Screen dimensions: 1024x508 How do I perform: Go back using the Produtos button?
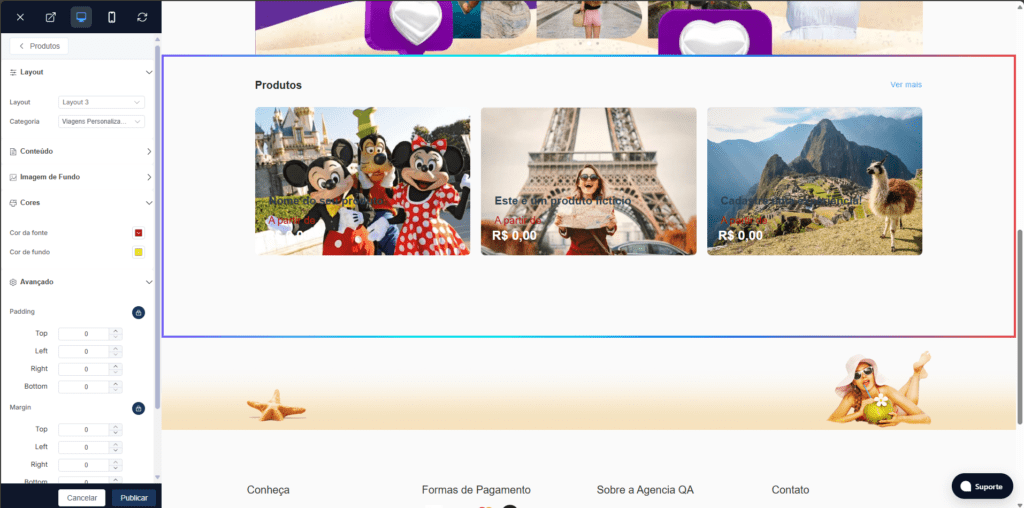pyautogui.click(x=39, y=46)
